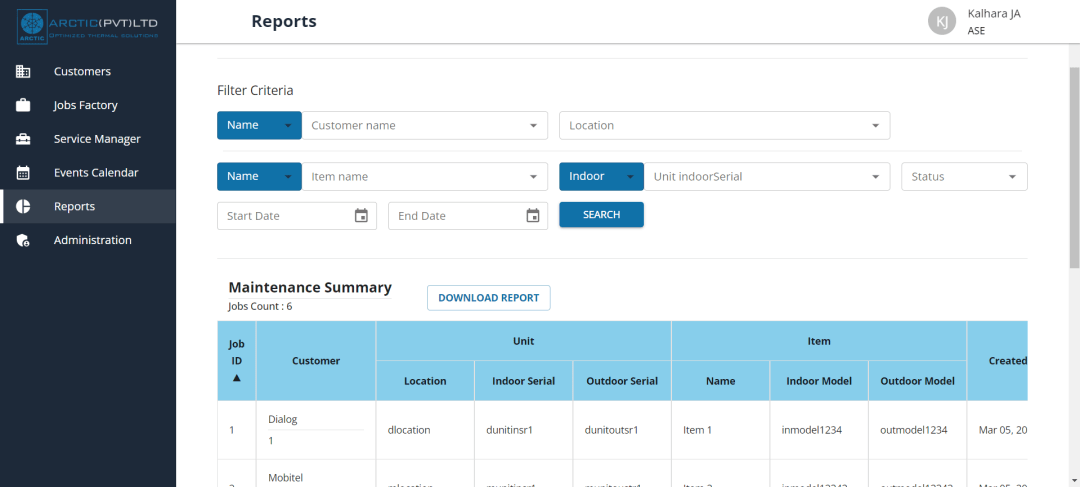Click the Customers building icon in sidebar
This screenshot has height=487, width=1080.
coord(23,72)
